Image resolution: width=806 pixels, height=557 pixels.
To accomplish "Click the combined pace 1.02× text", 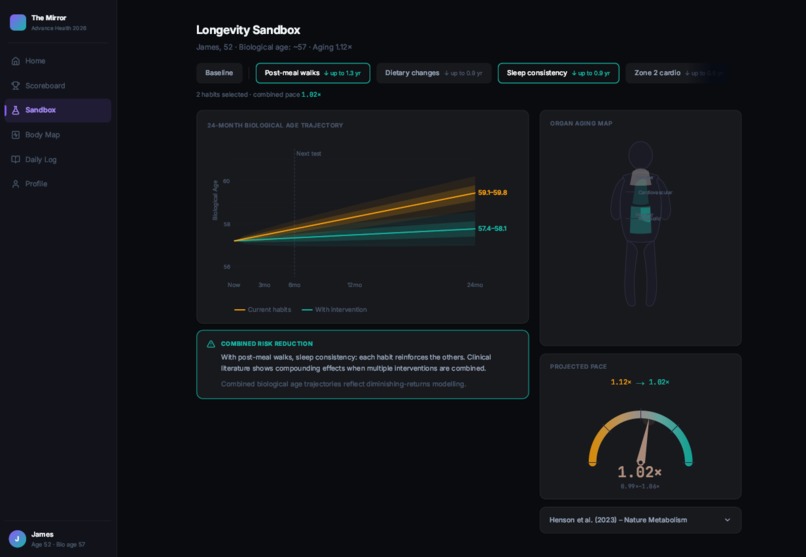I will point(311,95).
